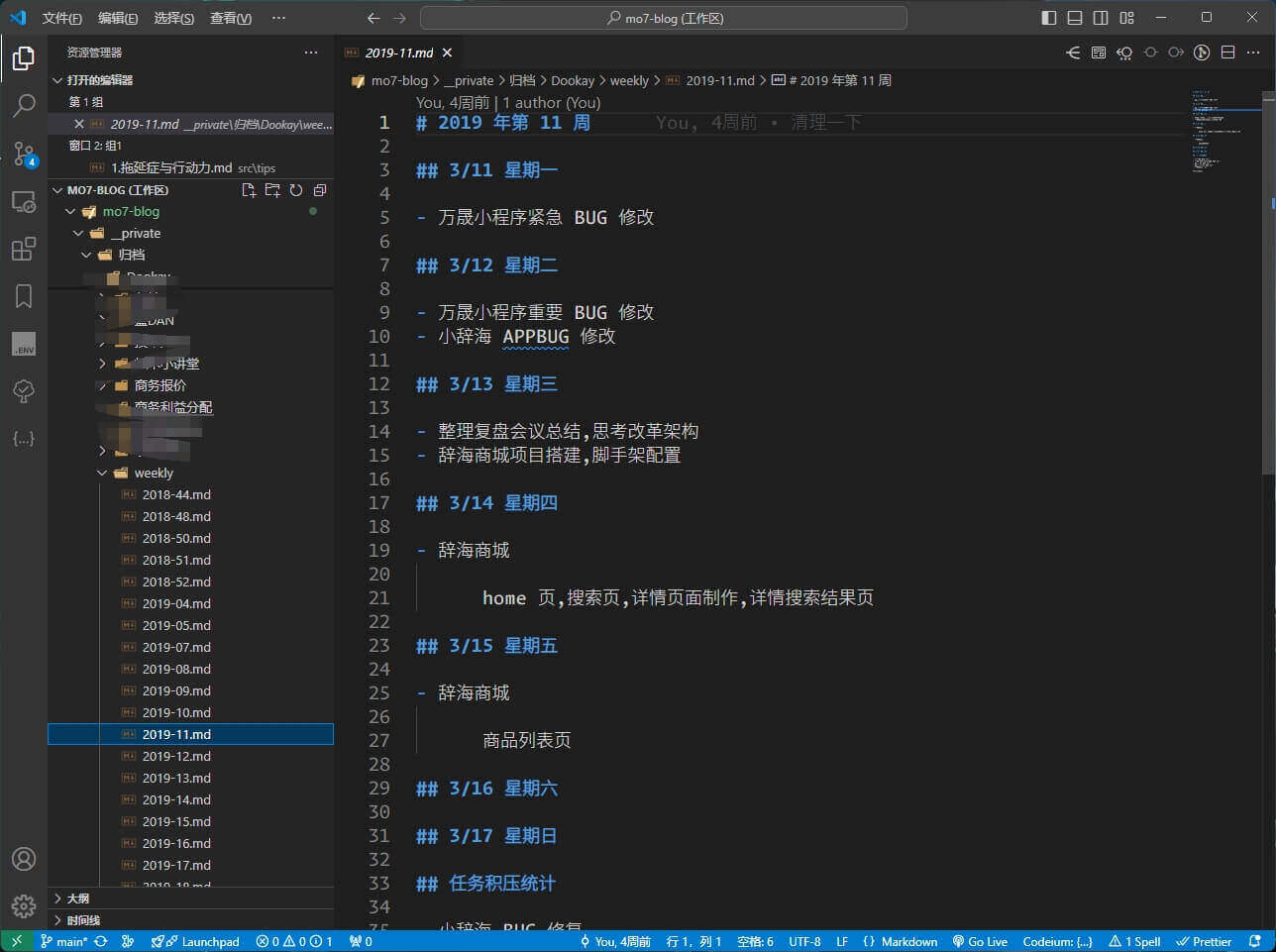The height and width of the screenshot is (952, 1276).
Task: Click the GitLens circled-arrow toolbar icon
Action: click(x=1202, y=53)
